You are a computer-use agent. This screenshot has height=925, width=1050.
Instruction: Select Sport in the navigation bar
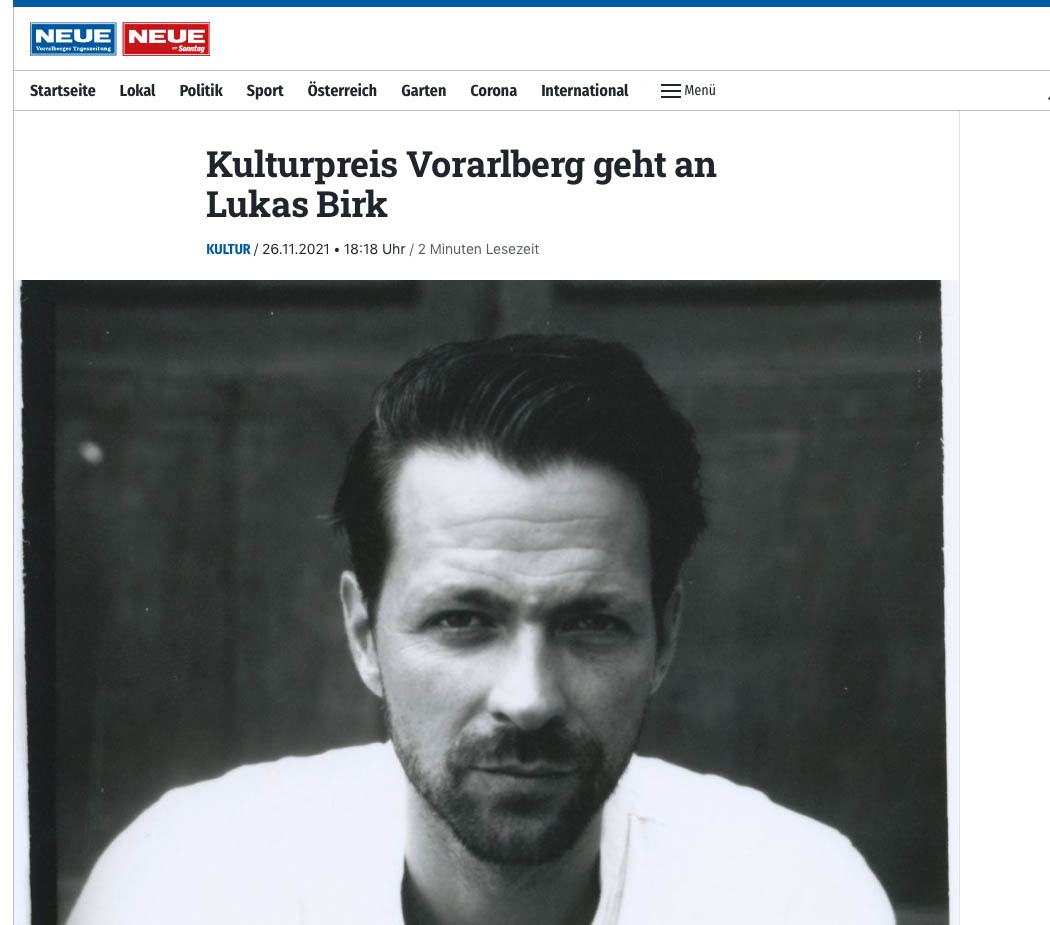(x=265, y=90)
